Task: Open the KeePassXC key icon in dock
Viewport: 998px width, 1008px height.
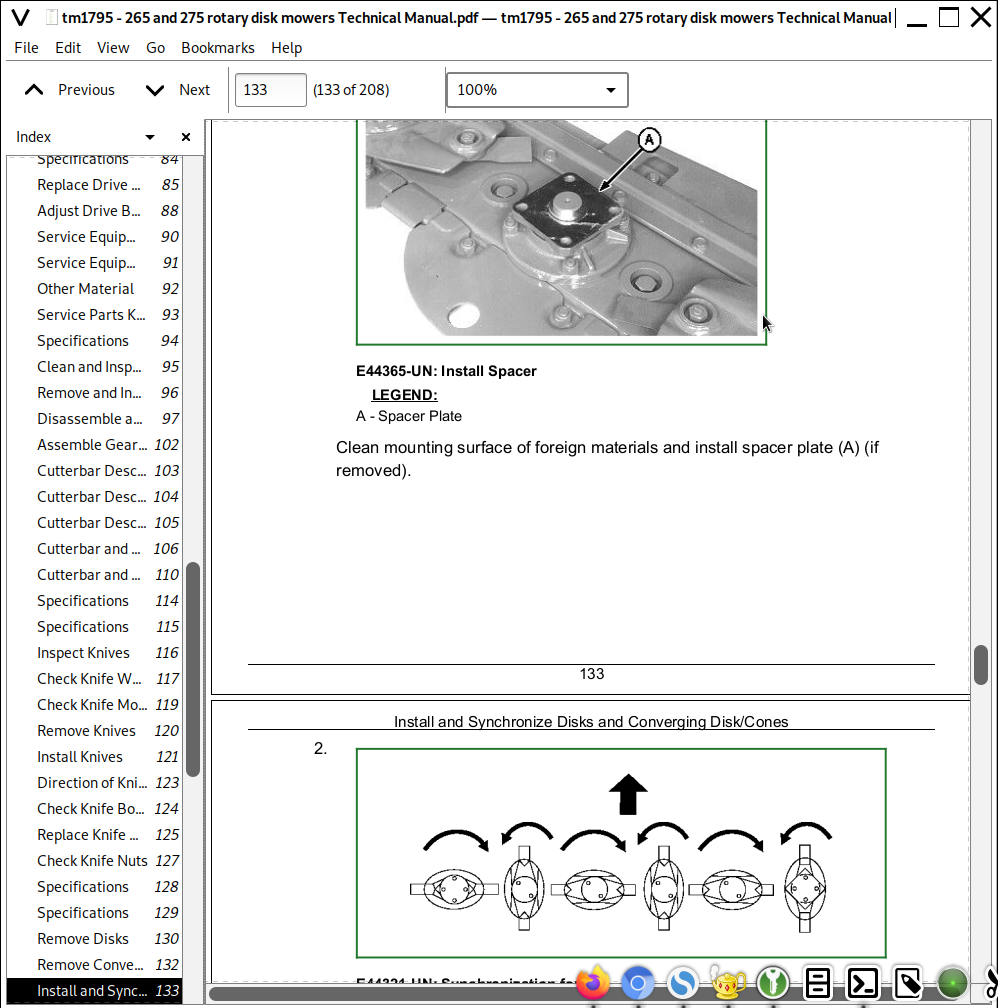Action: click(x=773, y=982)
